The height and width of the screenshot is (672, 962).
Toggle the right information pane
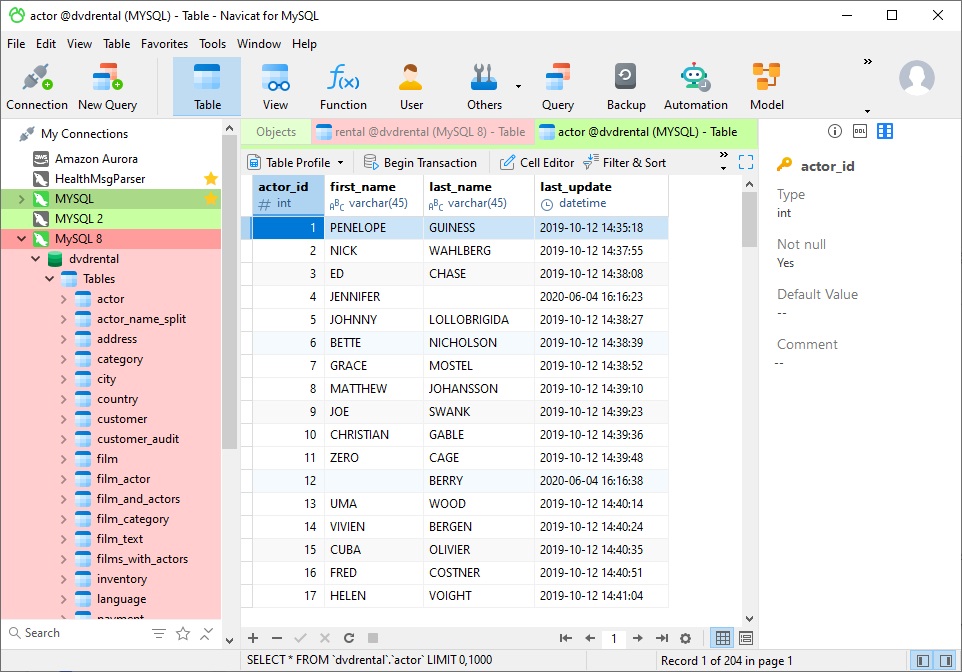[x=946, y=661]
